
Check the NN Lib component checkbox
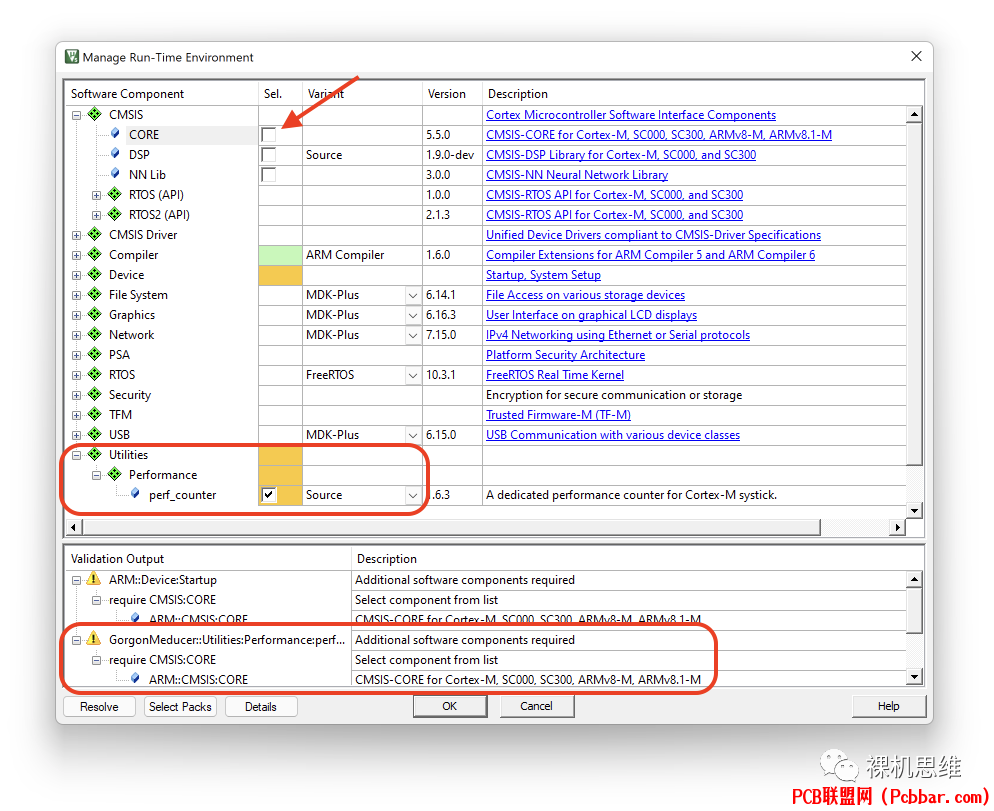tap(269, 174)
